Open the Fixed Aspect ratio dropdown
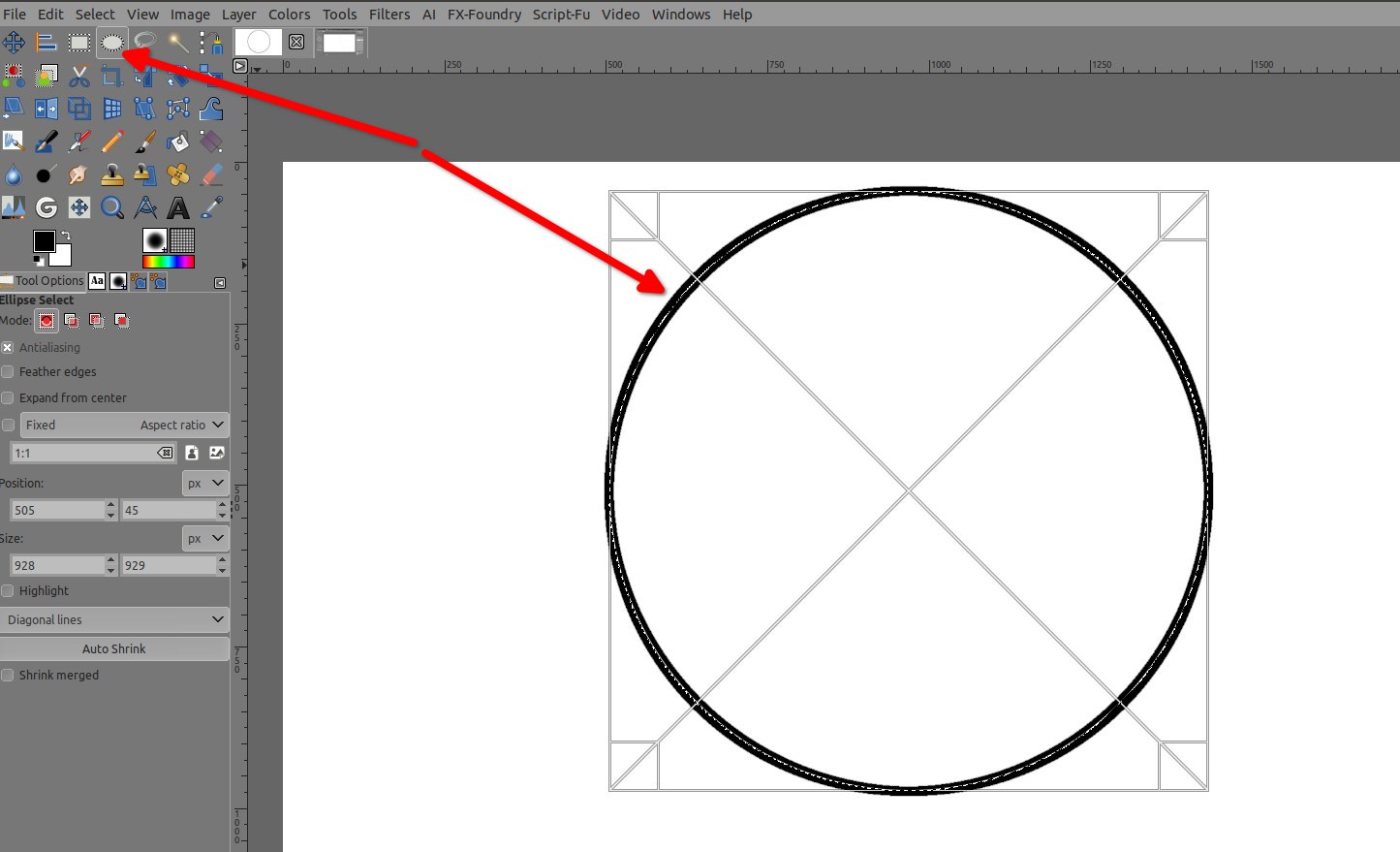The width and height of the screenshot is (1400, 852). tap(125, 425)
